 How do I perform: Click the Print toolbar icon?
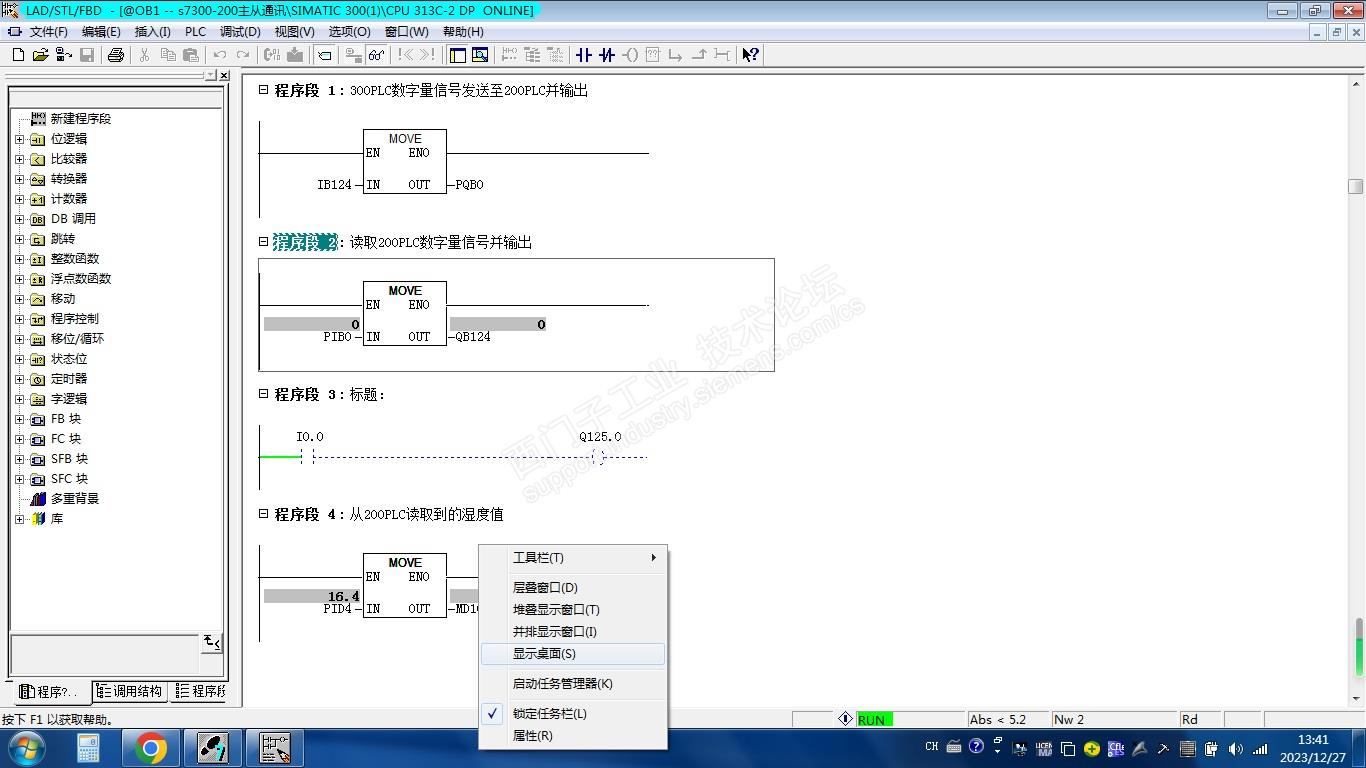[x=116, y=55]
